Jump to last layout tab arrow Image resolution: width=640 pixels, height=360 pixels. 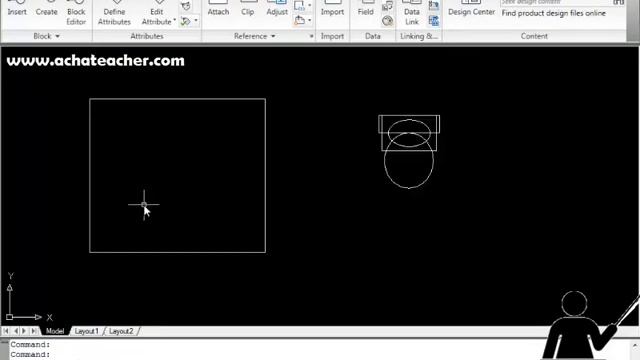34,331
